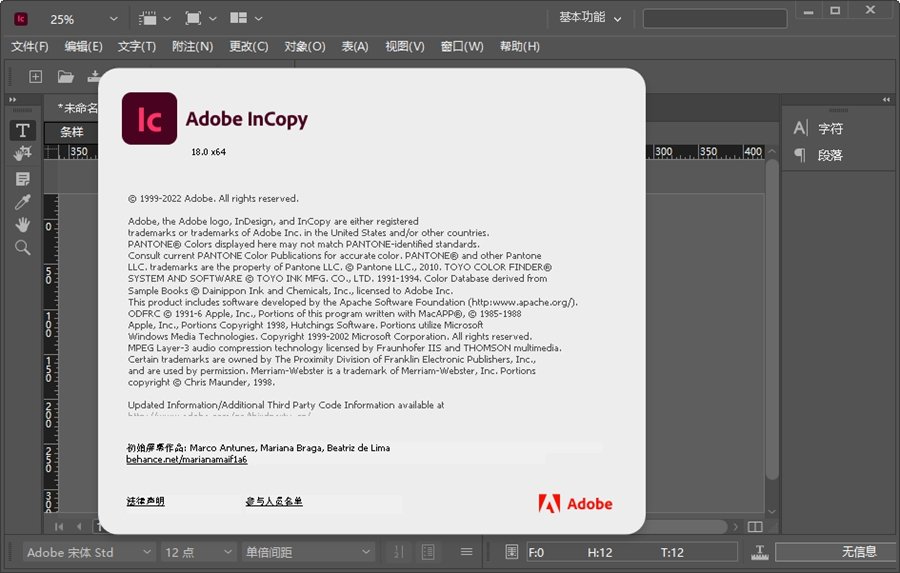Select the Position tool with hand and crop

[22, 153]
